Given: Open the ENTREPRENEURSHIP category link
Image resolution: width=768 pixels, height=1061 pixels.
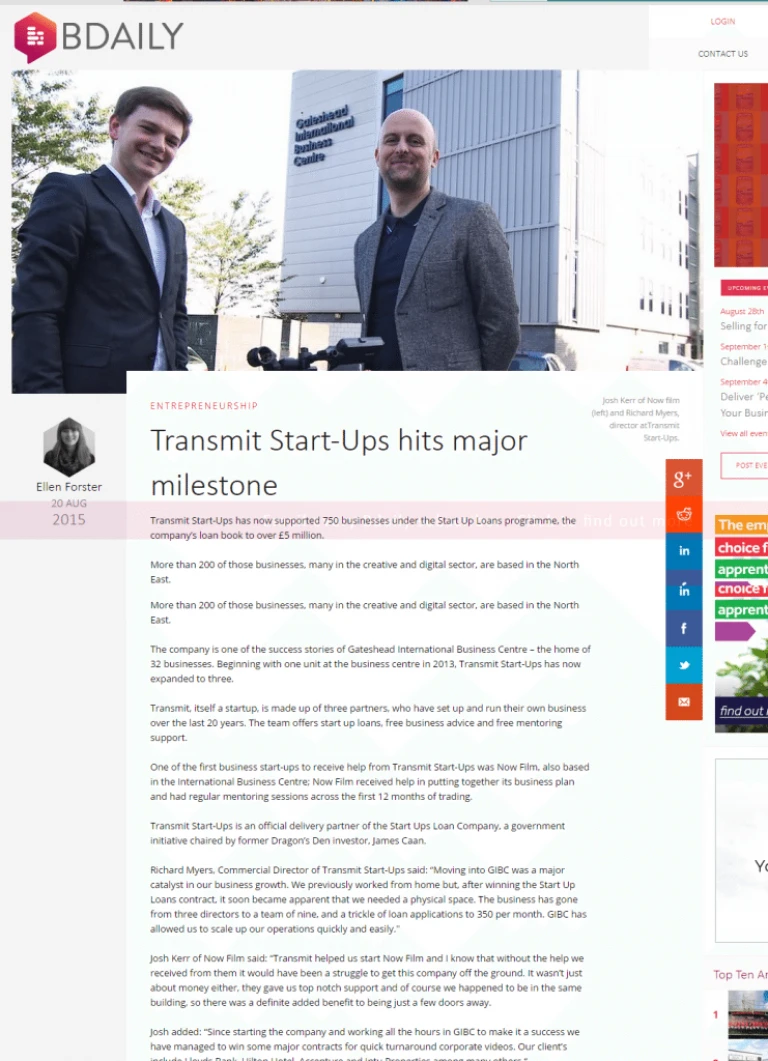Looking at the screenshot, I should (204, 406).
